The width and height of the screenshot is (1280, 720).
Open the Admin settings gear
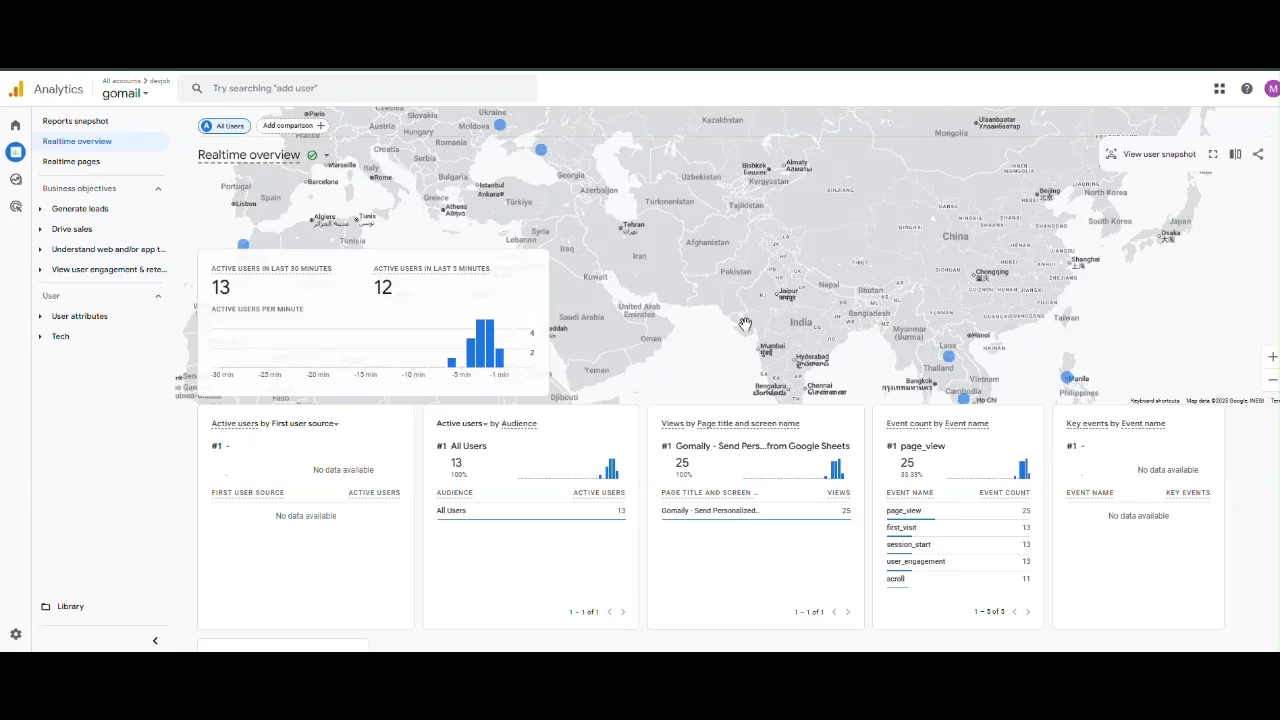click(15, 634)
